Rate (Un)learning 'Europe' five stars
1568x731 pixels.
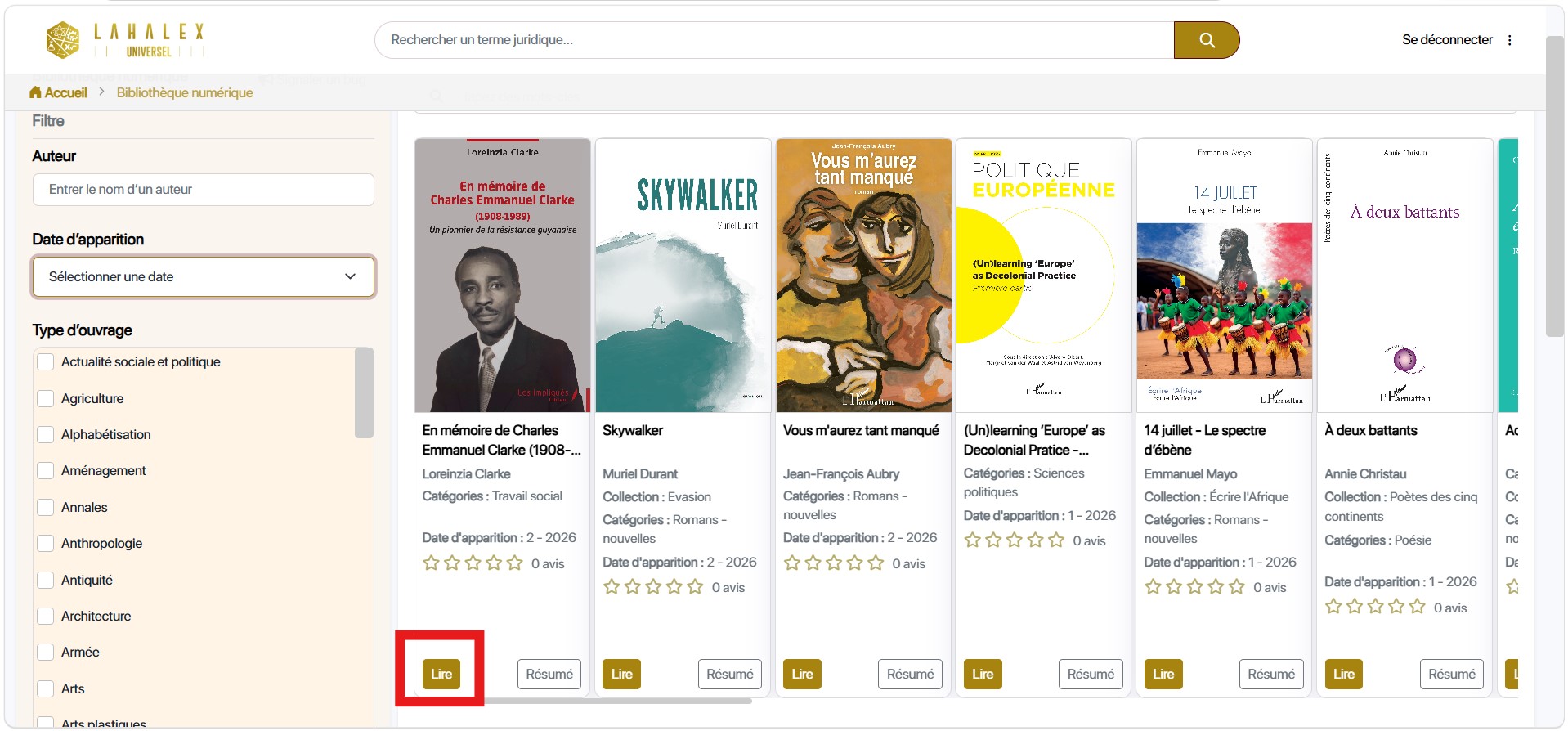coord(1056,540)
